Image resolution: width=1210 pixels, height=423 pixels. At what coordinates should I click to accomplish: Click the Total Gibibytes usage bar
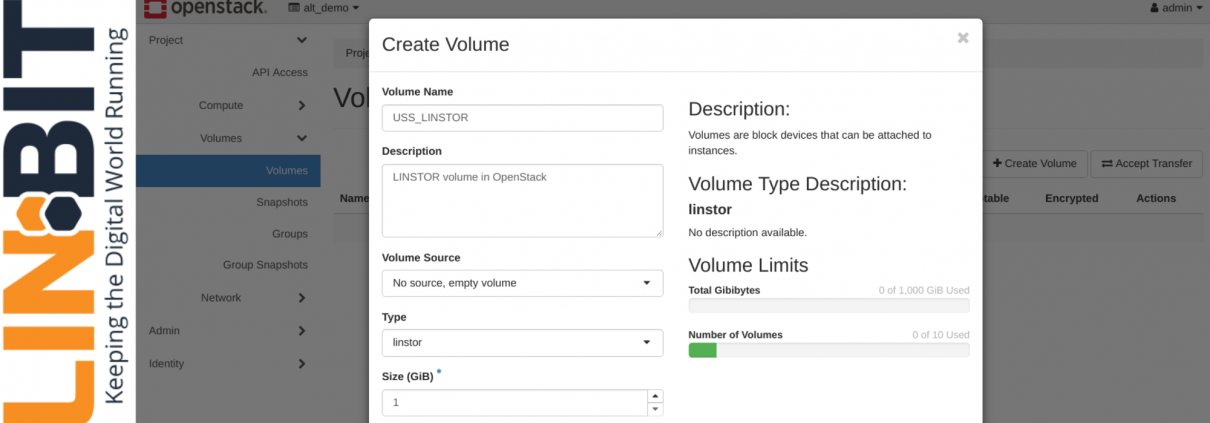point(829,306)
